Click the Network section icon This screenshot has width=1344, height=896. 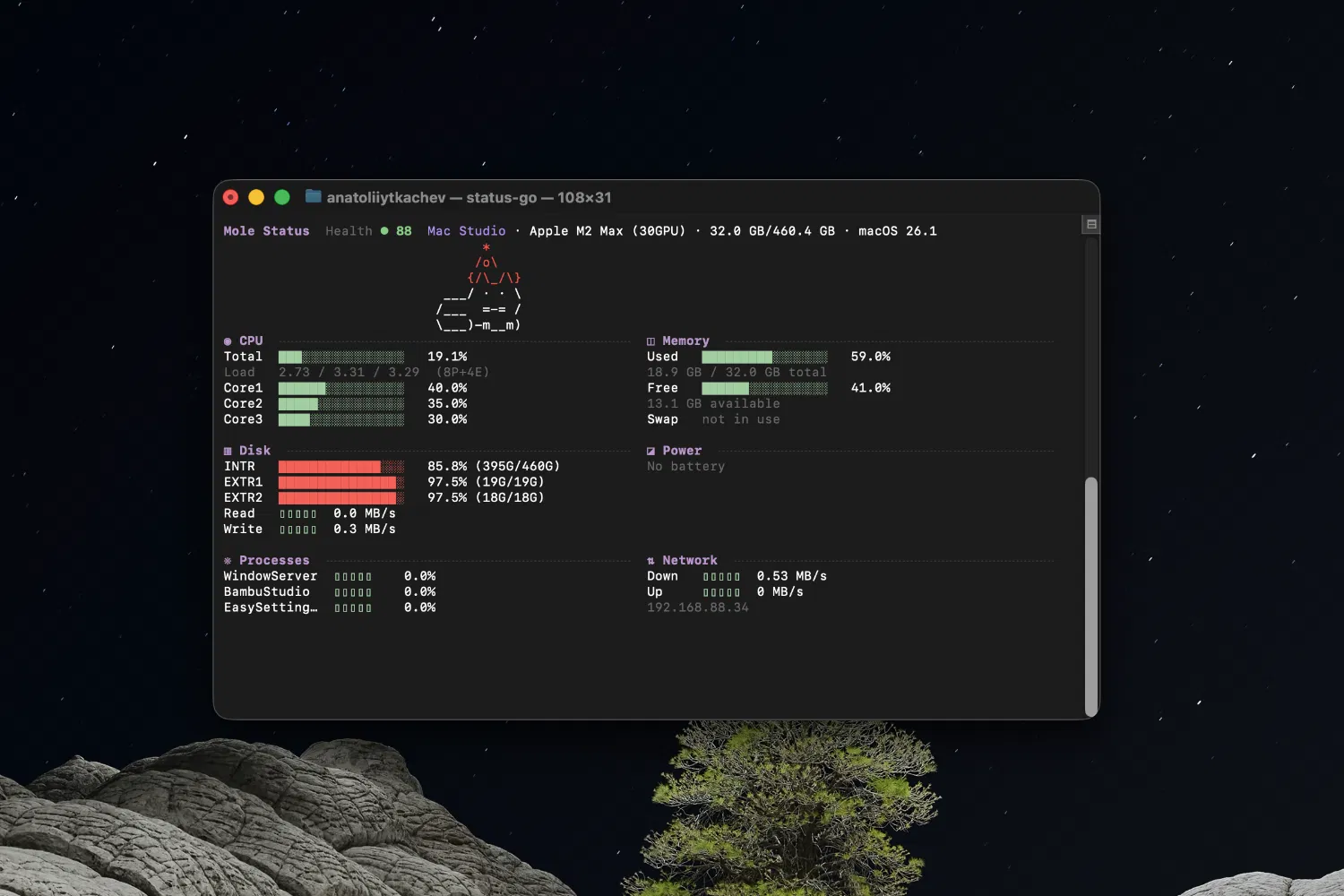[x=651, y=561]
